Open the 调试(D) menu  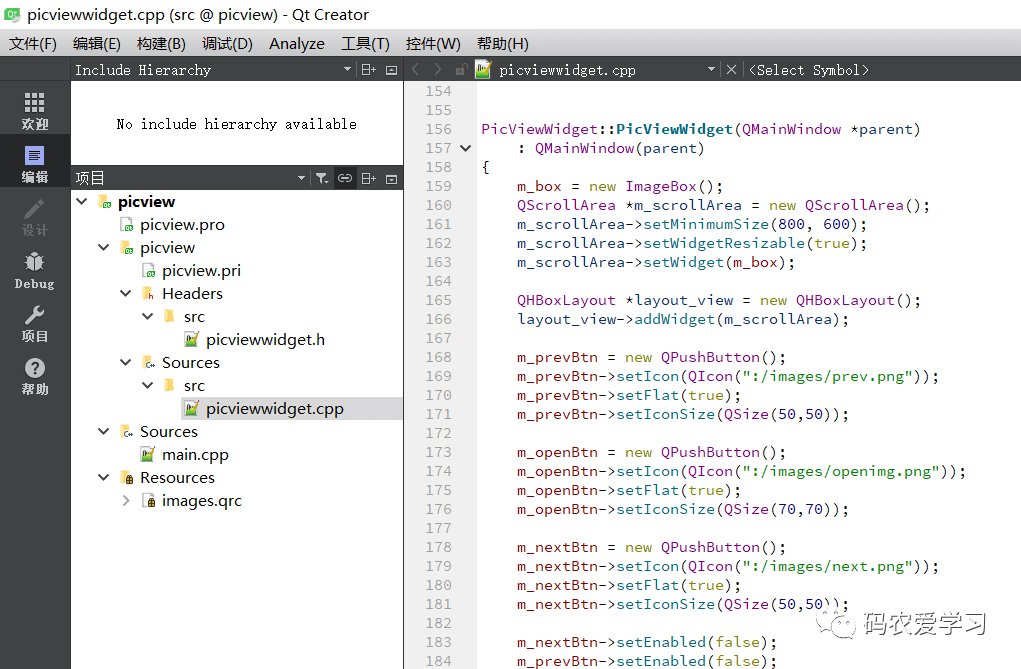(x=227, y=44)
